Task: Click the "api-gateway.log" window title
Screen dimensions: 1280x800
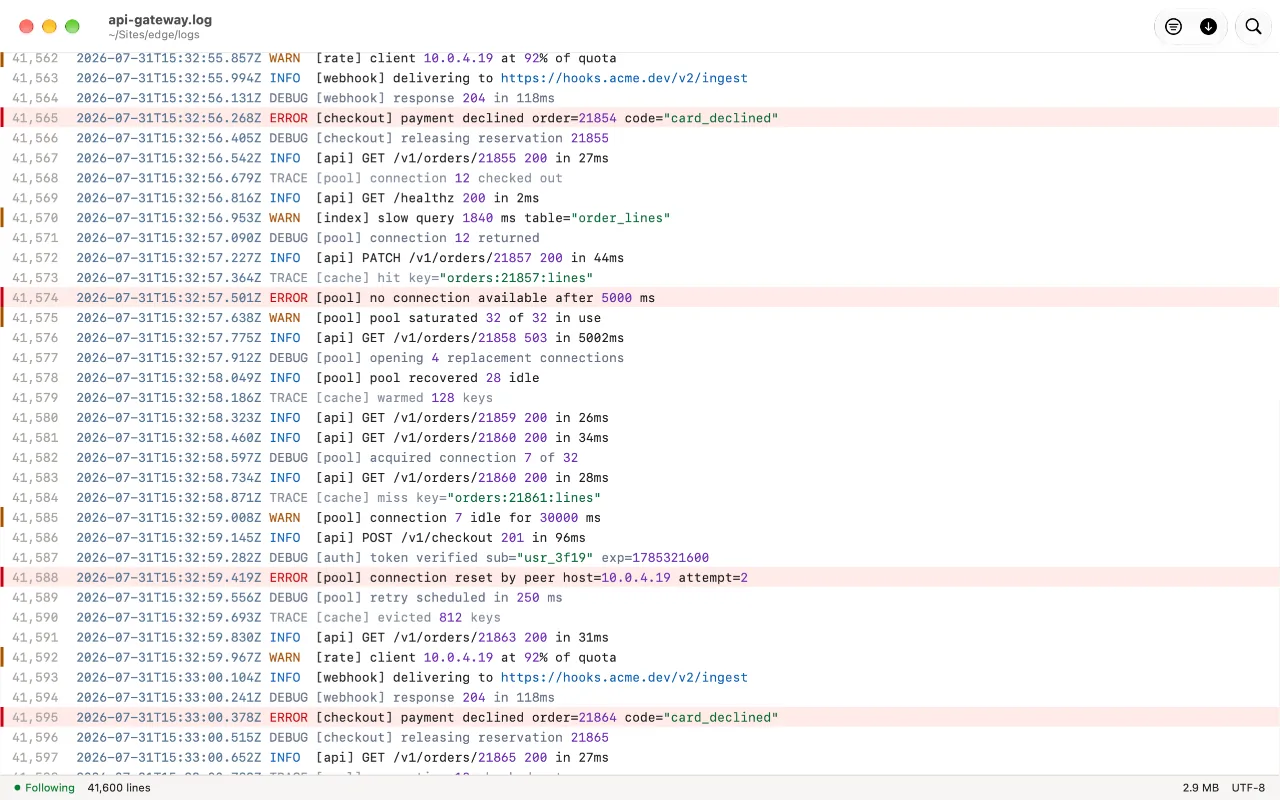Action: pyautogui.click(x=160, y=20)
